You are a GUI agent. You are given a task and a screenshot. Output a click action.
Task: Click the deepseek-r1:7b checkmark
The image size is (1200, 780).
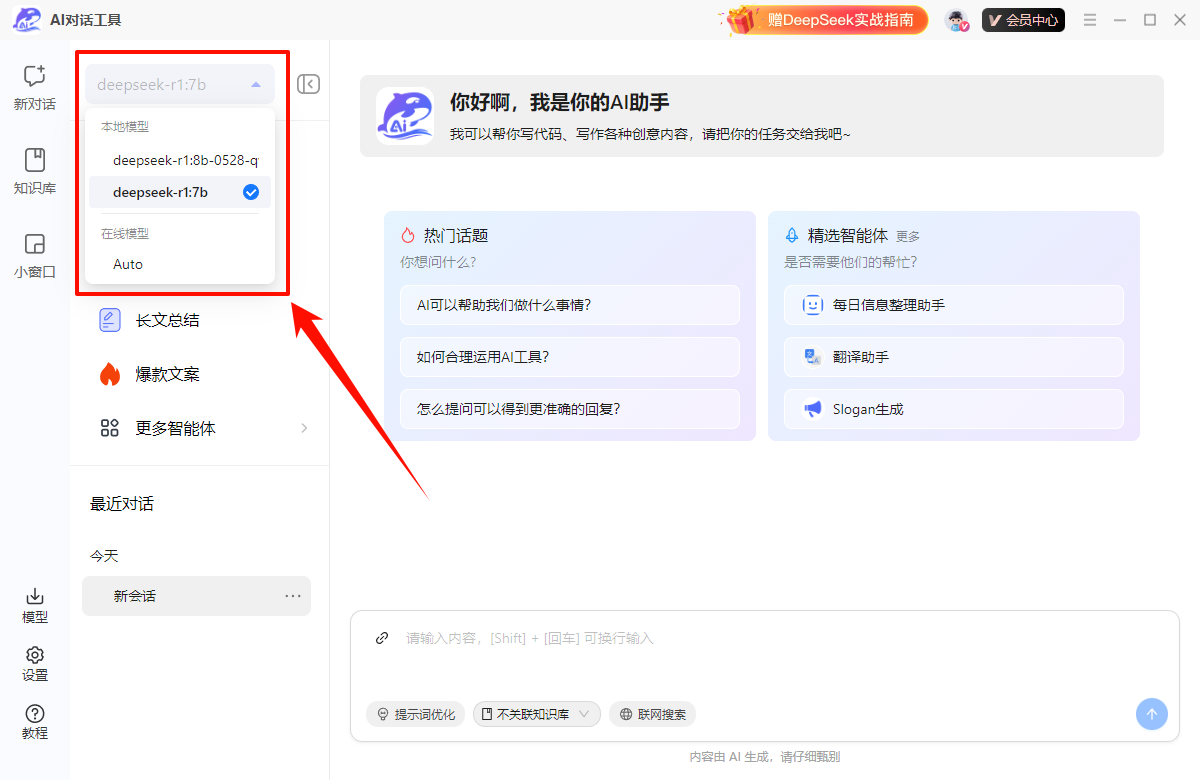tap(251, 192)
